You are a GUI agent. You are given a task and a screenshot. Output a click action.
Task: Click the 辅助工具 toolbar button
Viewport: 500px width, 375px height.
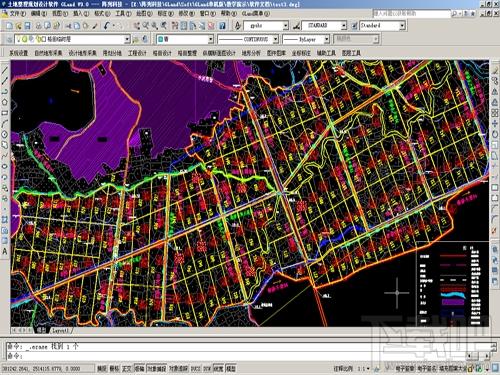click(326, 53)
